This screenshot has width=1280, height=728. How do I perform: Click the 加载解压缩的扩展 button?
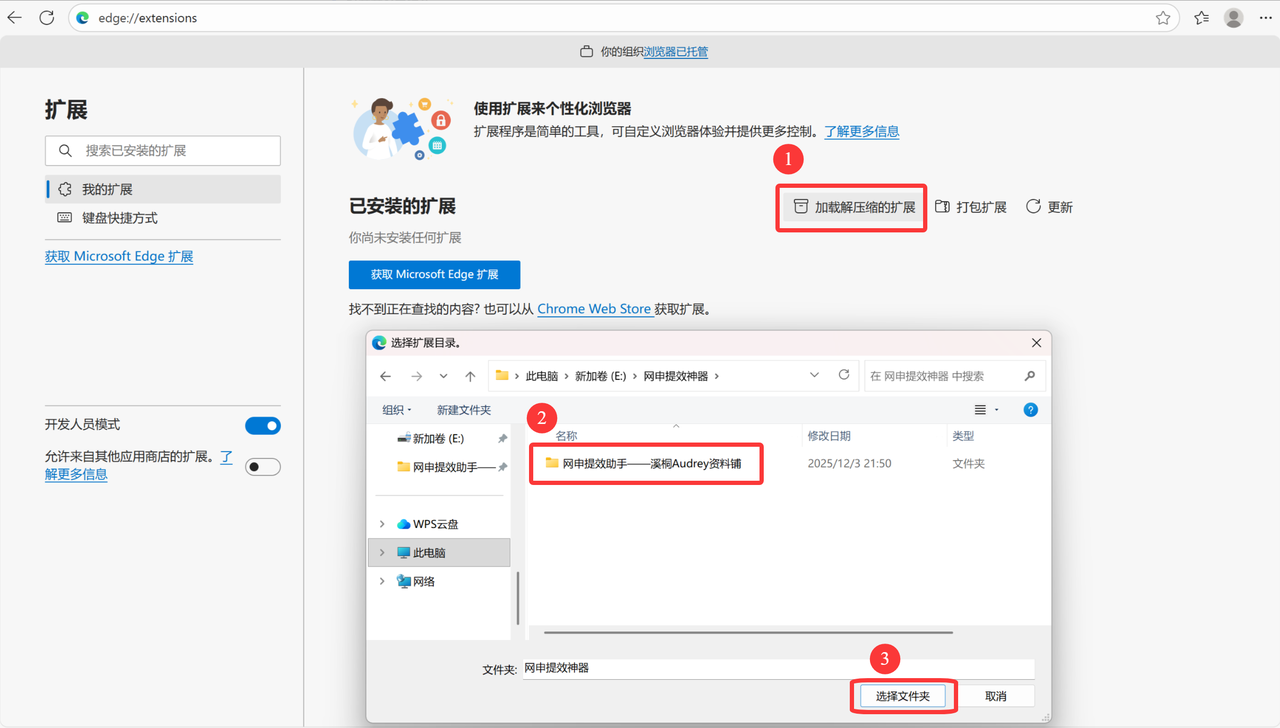click(x=851, y=207)
